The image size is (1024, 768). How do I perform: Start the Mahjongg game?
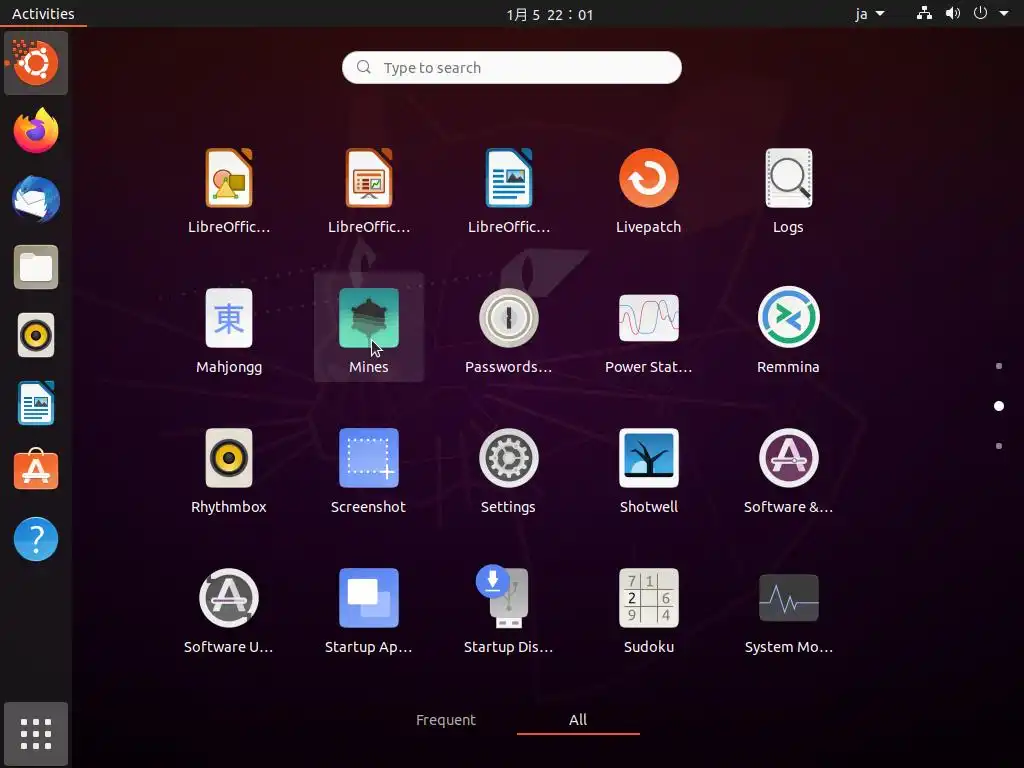229,318
